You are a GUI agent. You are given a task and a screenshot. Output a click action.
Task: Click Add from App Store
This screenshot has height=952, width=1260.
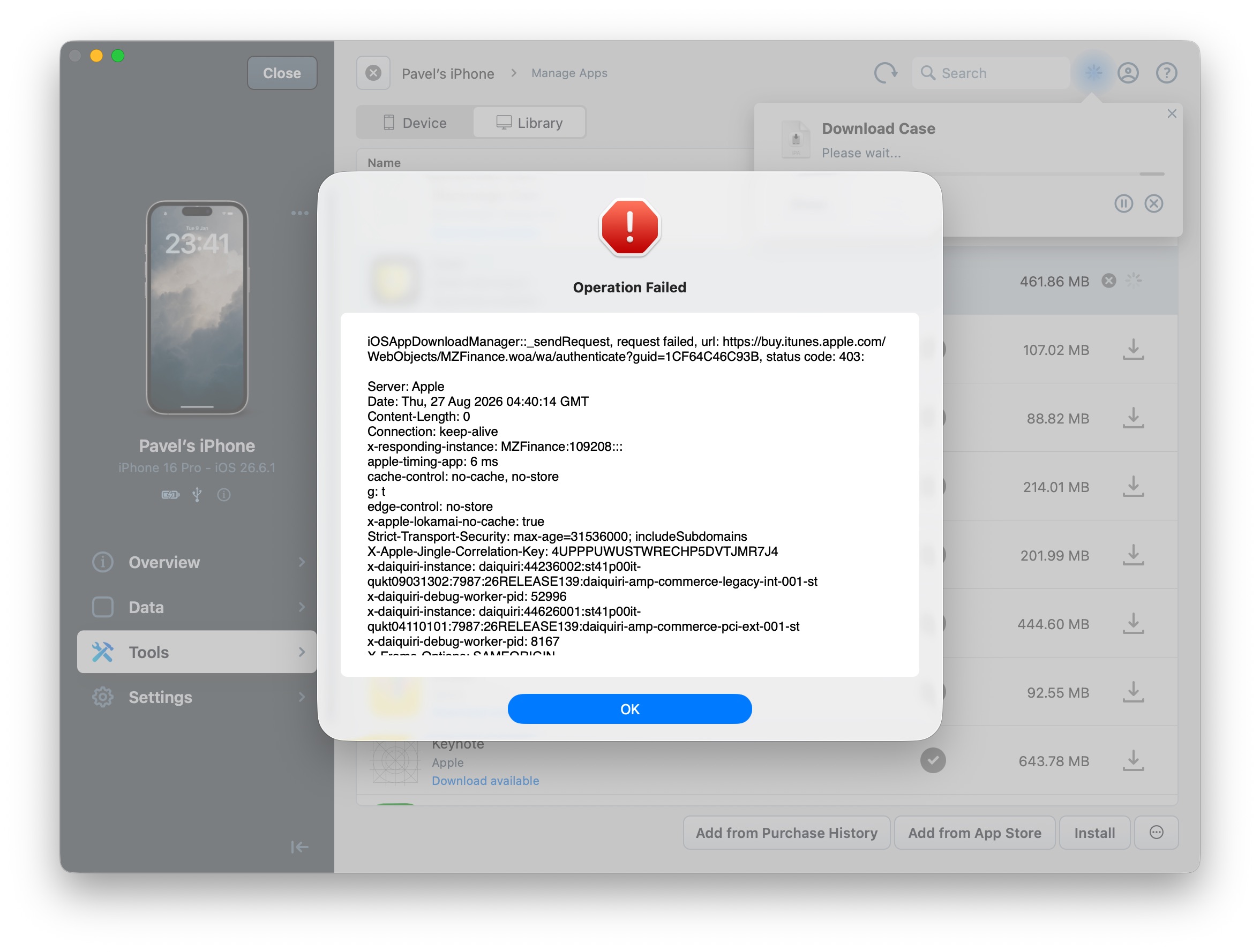pos(974,833)
